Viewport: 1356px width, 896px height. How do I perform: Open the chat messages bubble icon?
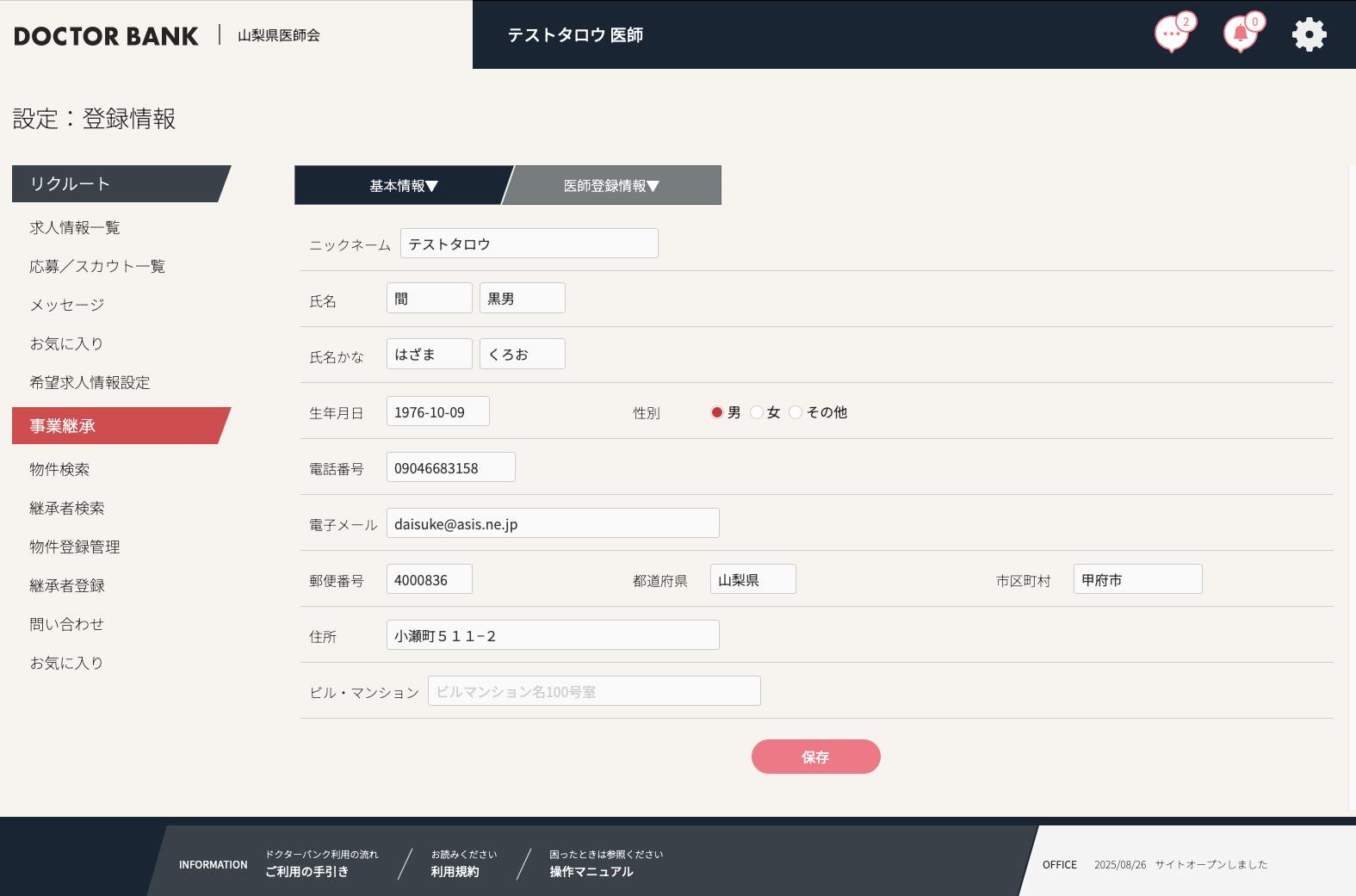click(x=1171, y=34)
